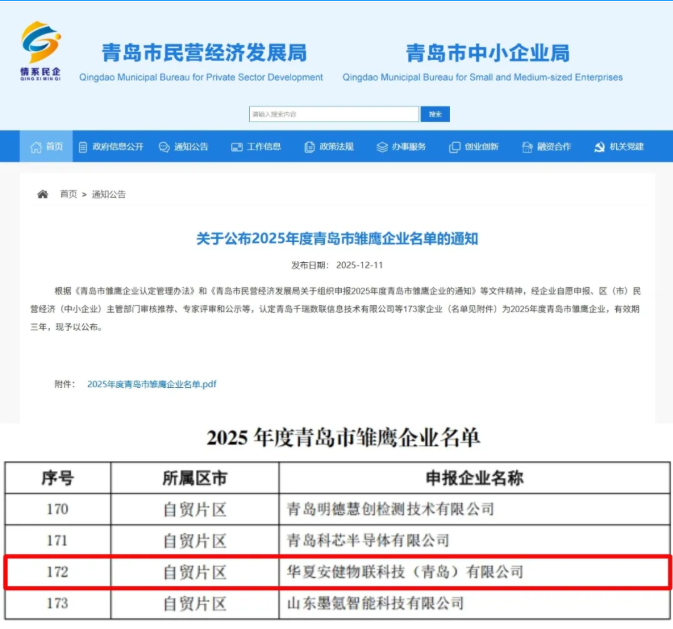Click the 情系民企 site logo

click(41, 49)
